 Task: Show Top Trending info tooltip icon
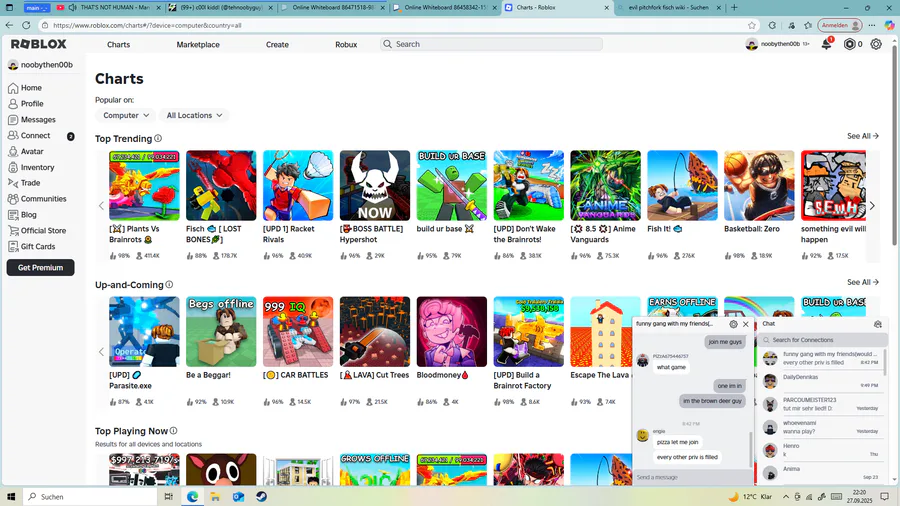tap(158, 138)
